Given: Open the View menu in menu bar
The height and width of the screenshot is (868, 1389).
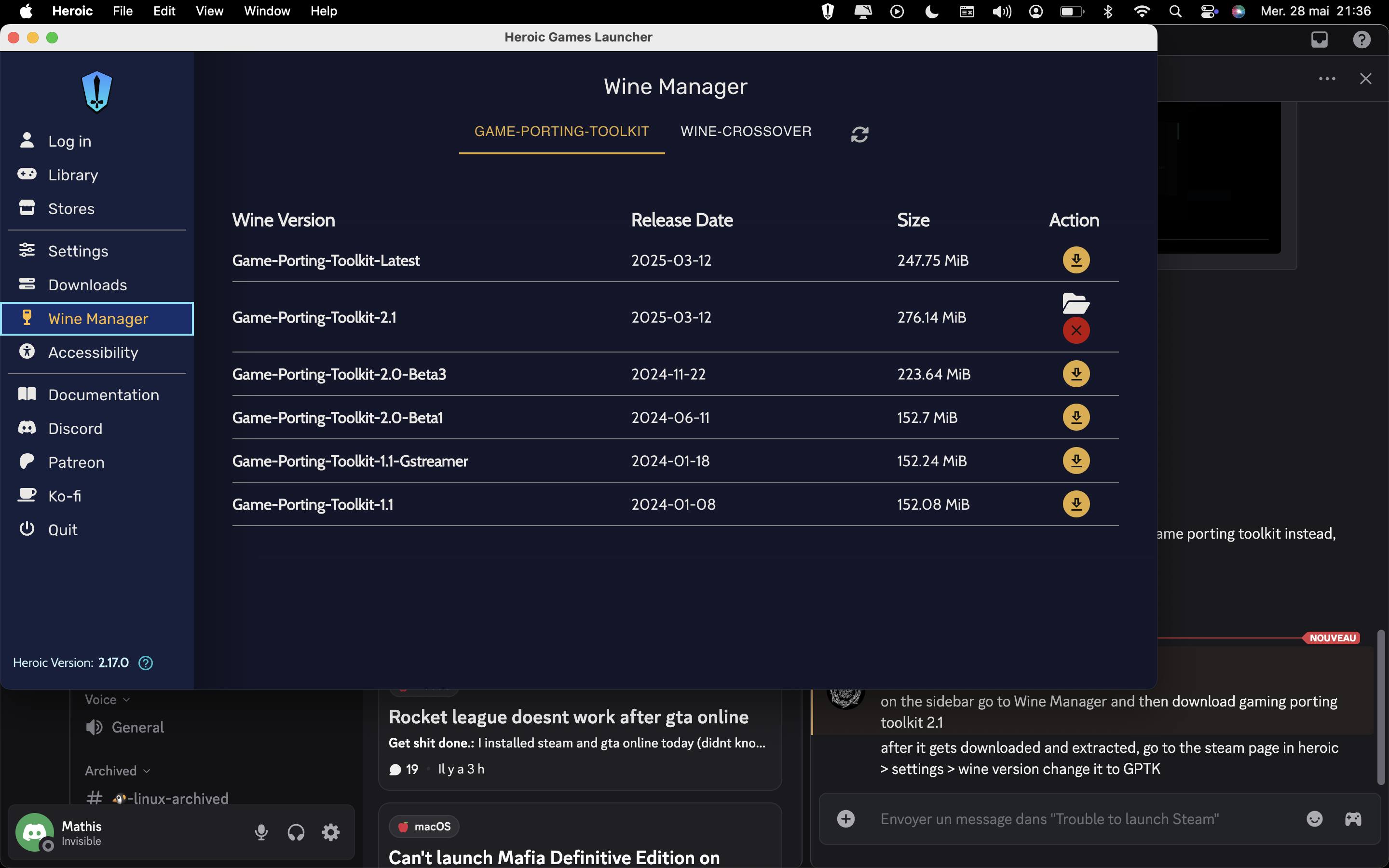Looking at the screenshot, I should pos(209,11).
